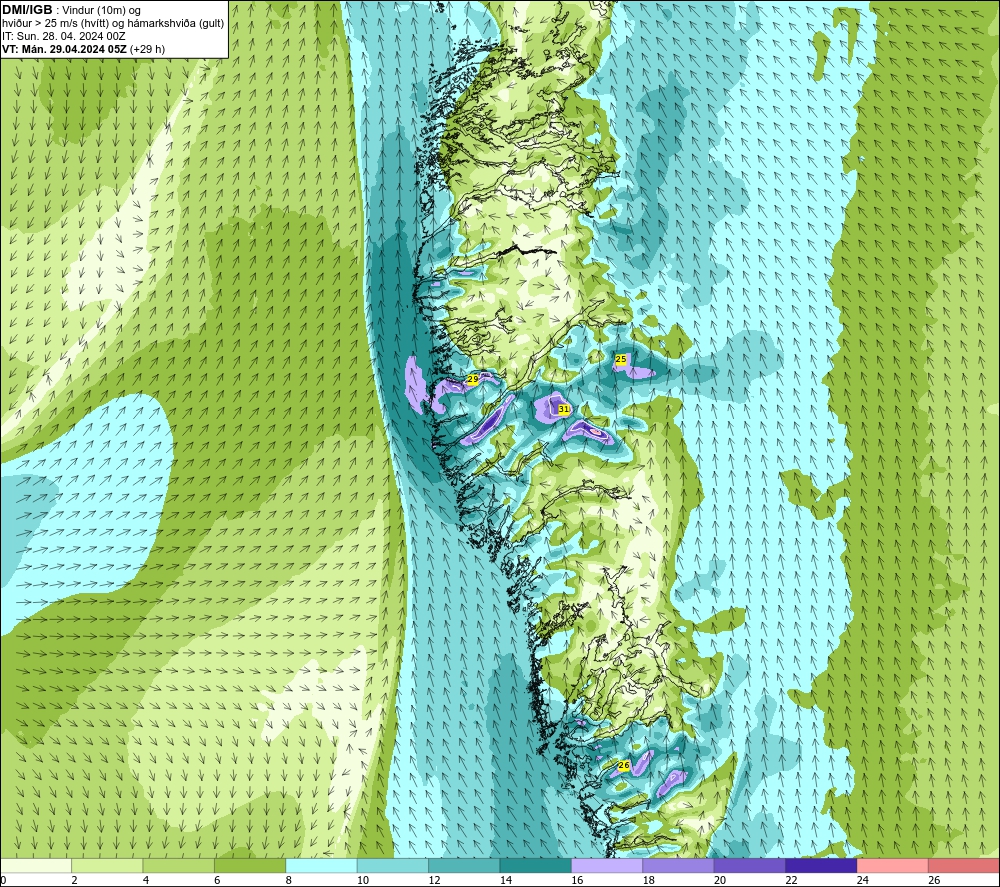Click the yellow gust marker labeled 31
Viewport: 1000px width, 887px height.
(x=564, y=409)
